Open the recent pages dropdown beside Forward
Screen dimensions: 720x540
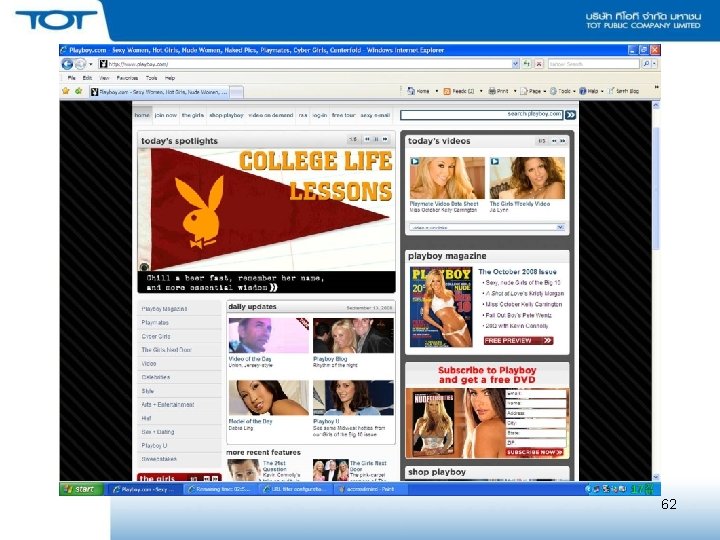click(90, 64)
